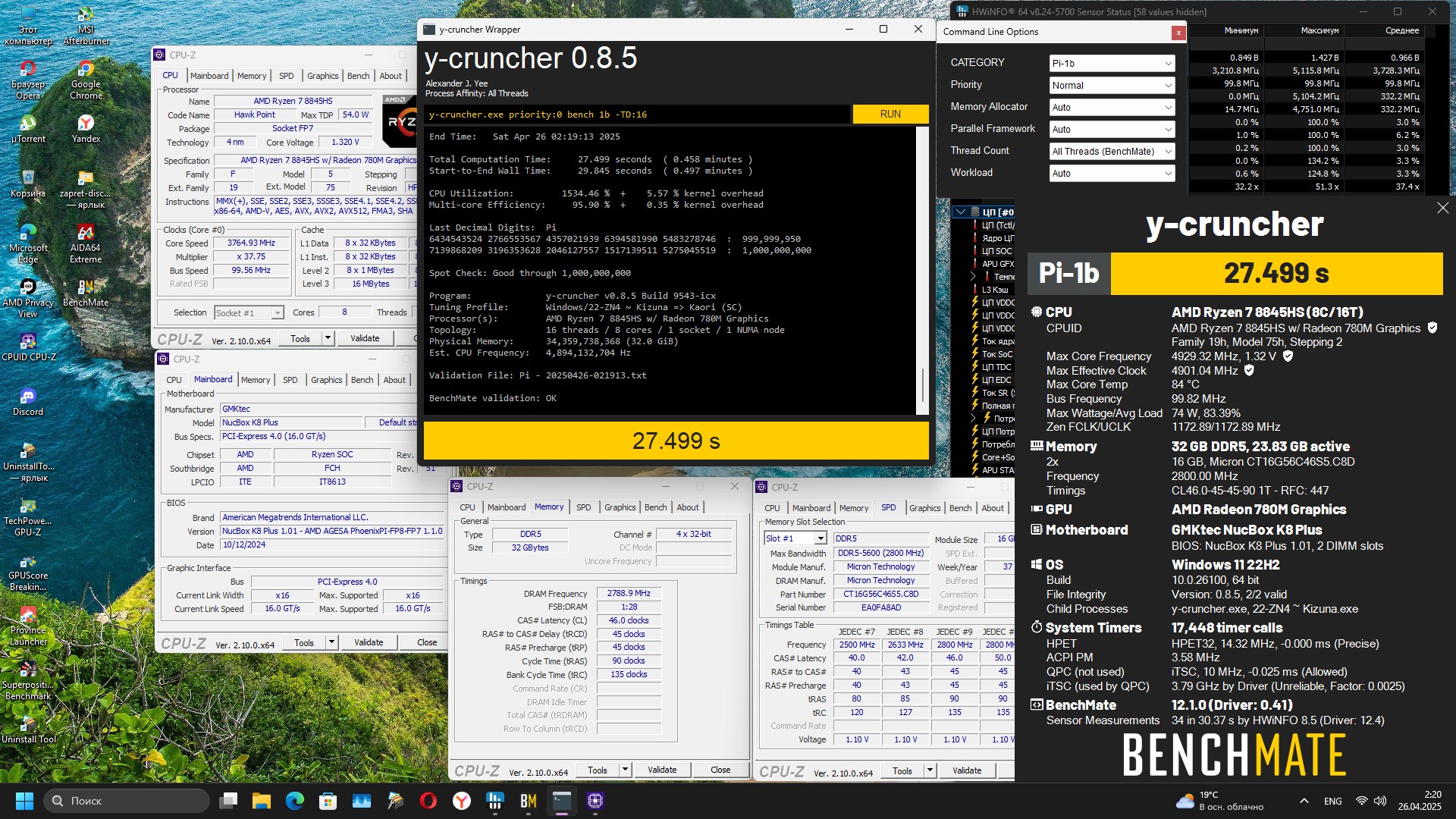The width and height of the screenshot is (1456, 819).
Task: Open the SPD tab in CPU-Z Memory window
Action: [x=583, y=507]
